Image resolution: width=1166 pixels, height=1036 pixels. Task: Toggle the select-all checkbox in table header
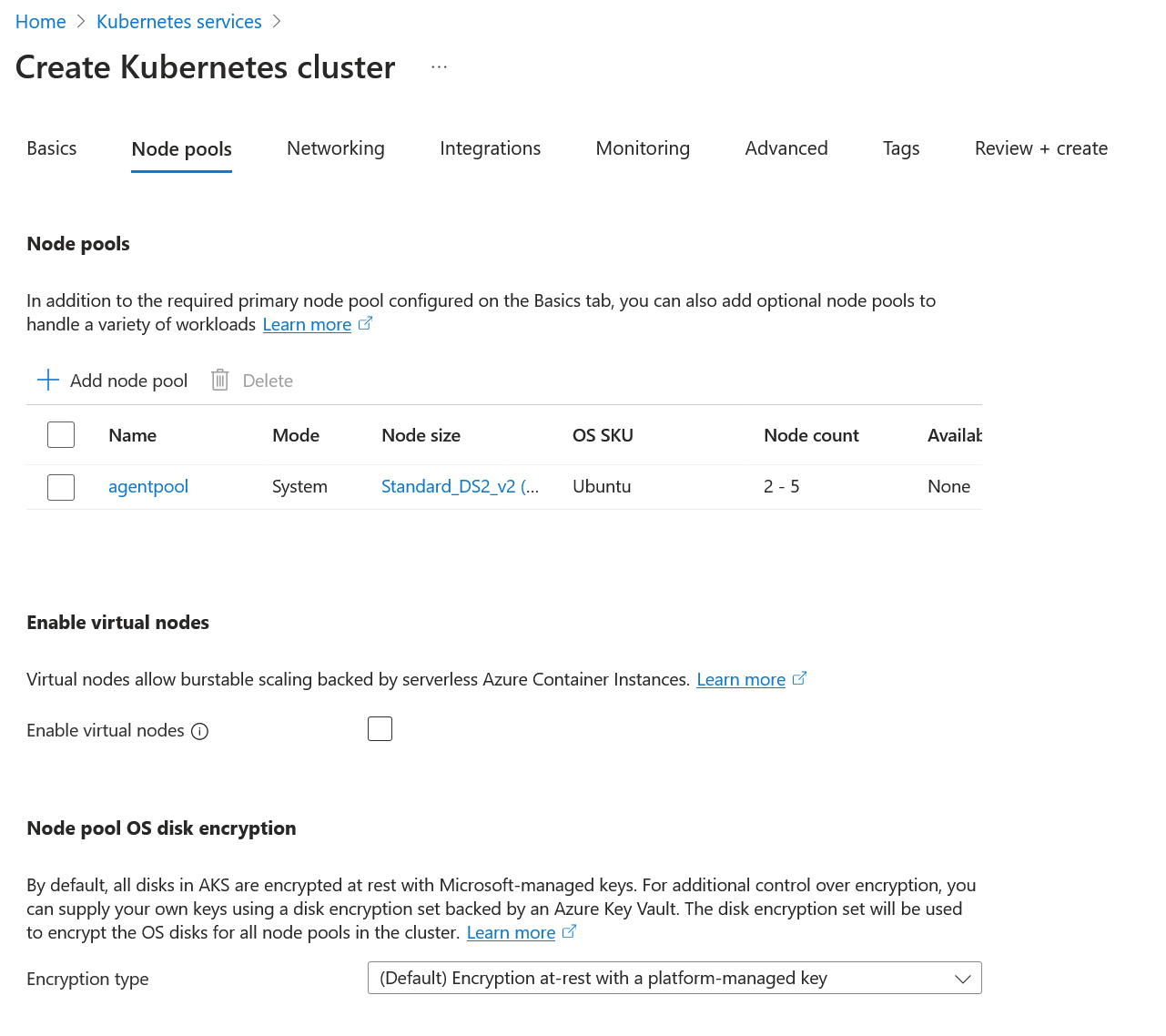pos(61,435)
